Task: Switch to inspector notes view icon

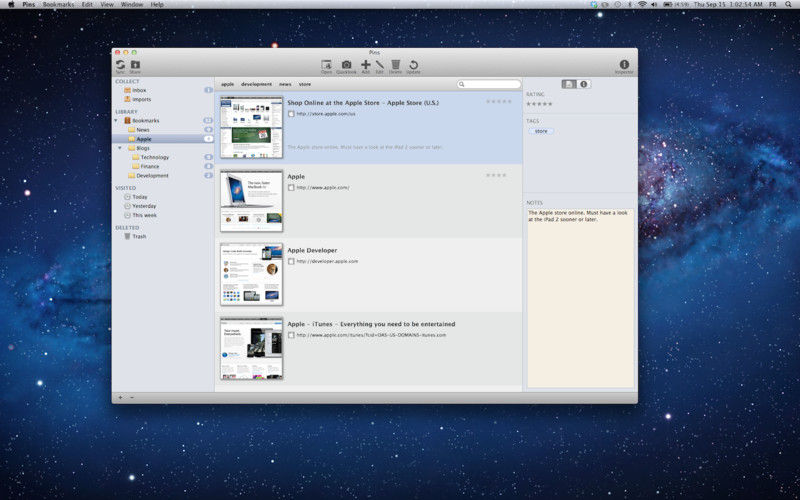Action: [x=569, y=84]
